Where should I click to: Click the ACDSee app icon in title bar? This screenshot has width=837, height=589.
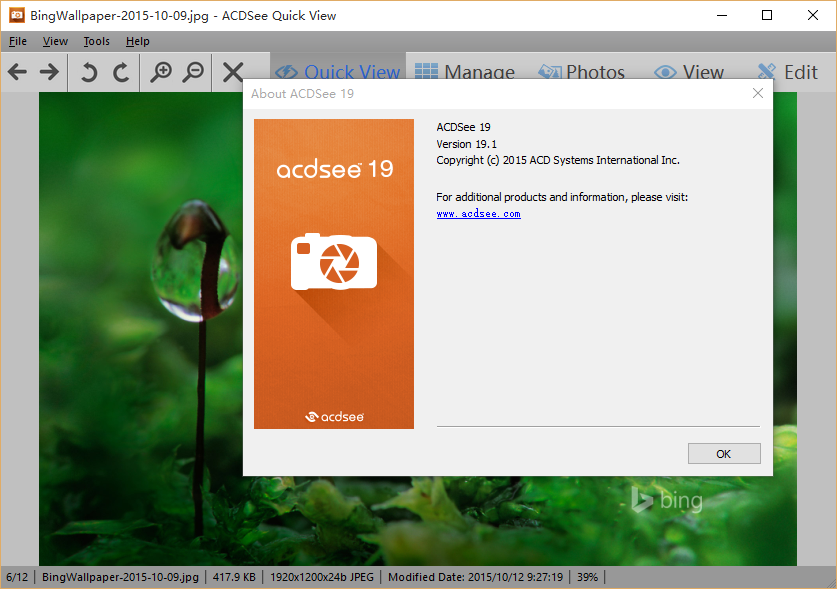pos(16,15)
